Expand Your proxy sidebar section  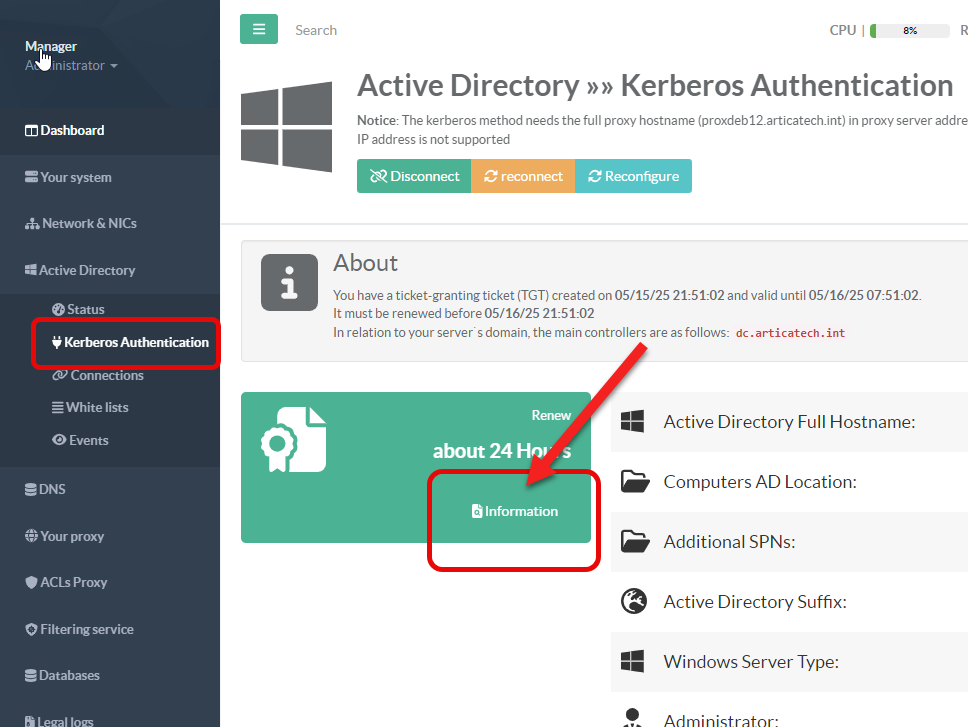[71, 536]
